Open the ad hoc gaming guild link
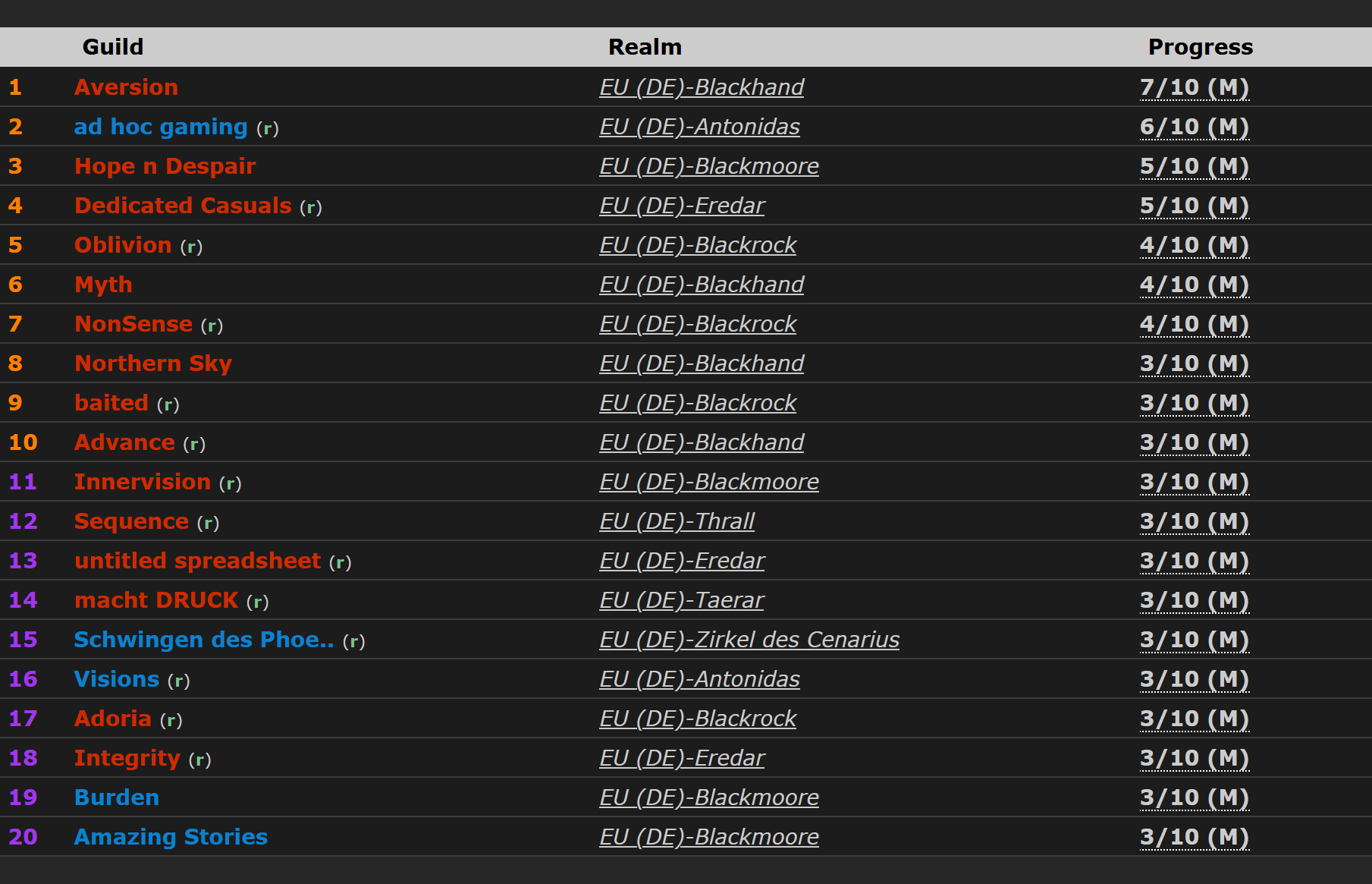The image size is (1372, 884). point(161,127)
